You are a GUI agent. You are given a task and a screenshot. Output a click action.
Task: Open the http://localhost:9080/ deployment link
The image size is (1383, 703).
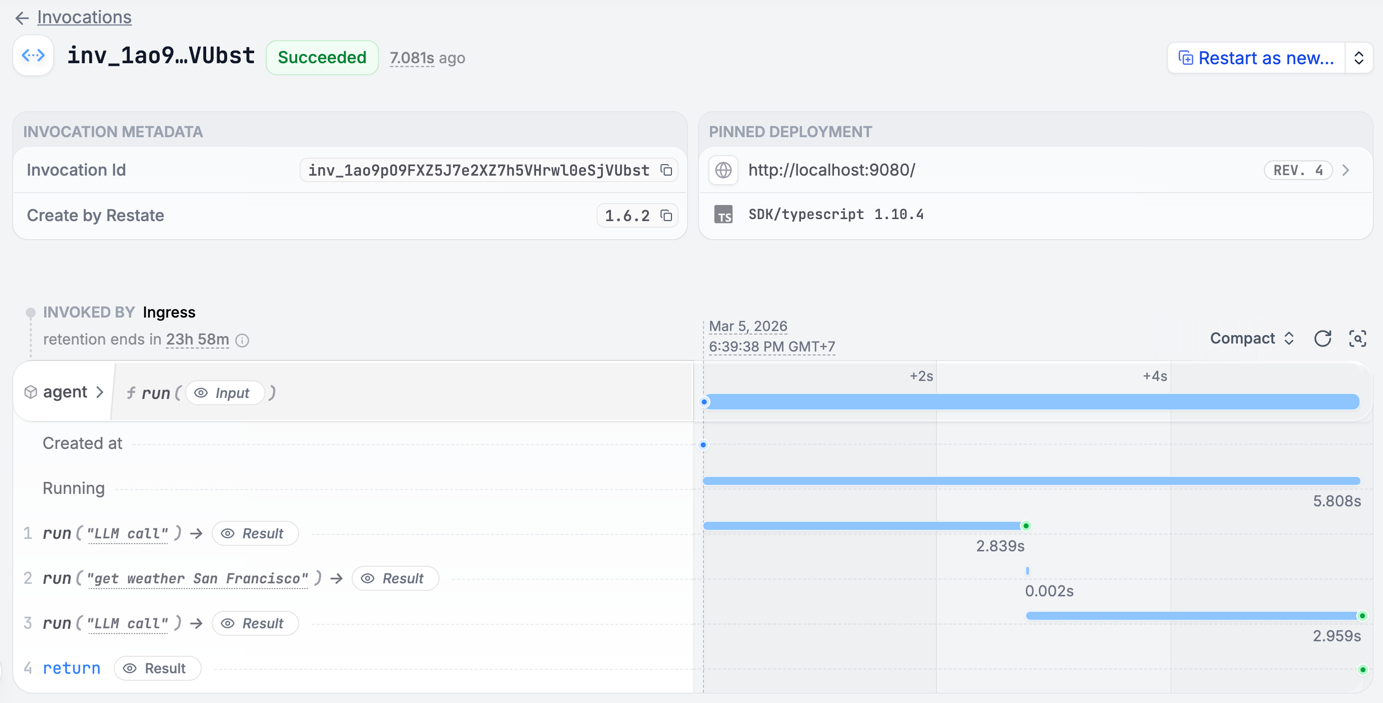[832, 170]
